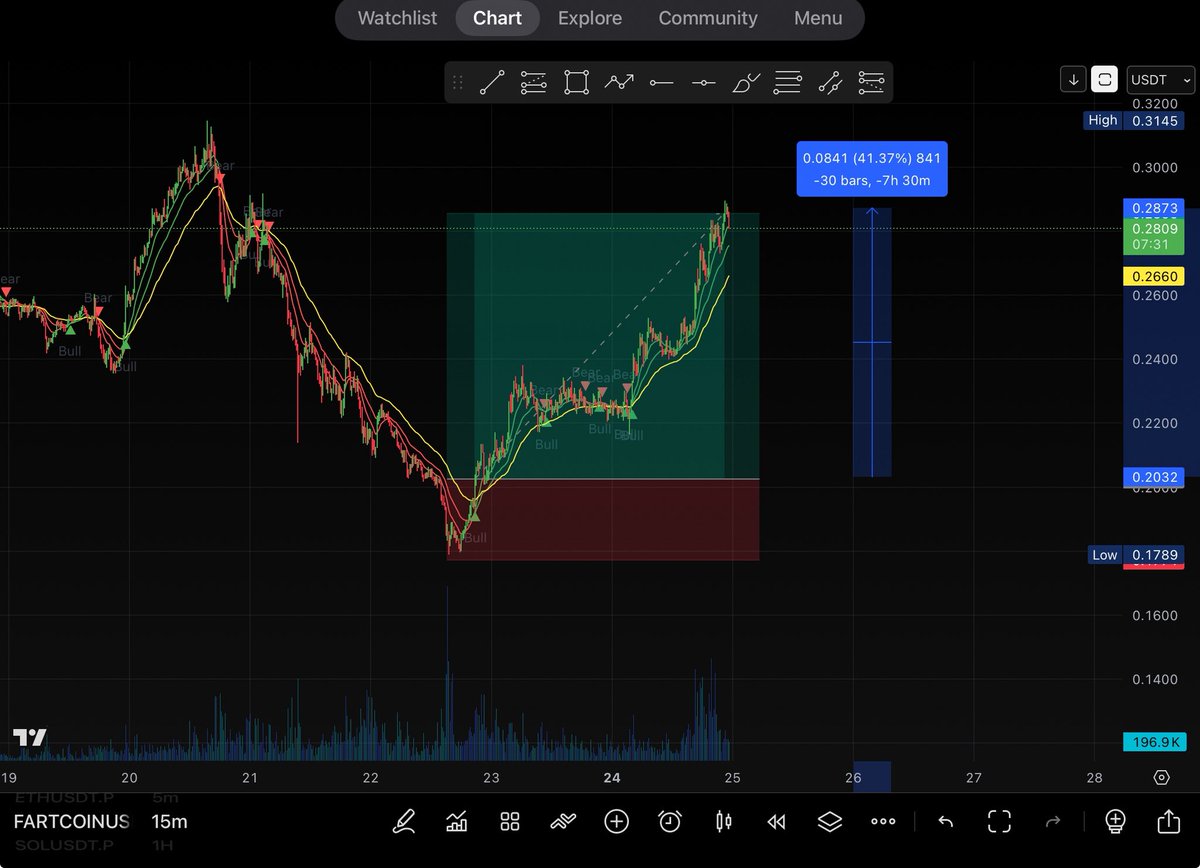Open the three-dot more options menu
1200x868 pixels.
point(883,821)
